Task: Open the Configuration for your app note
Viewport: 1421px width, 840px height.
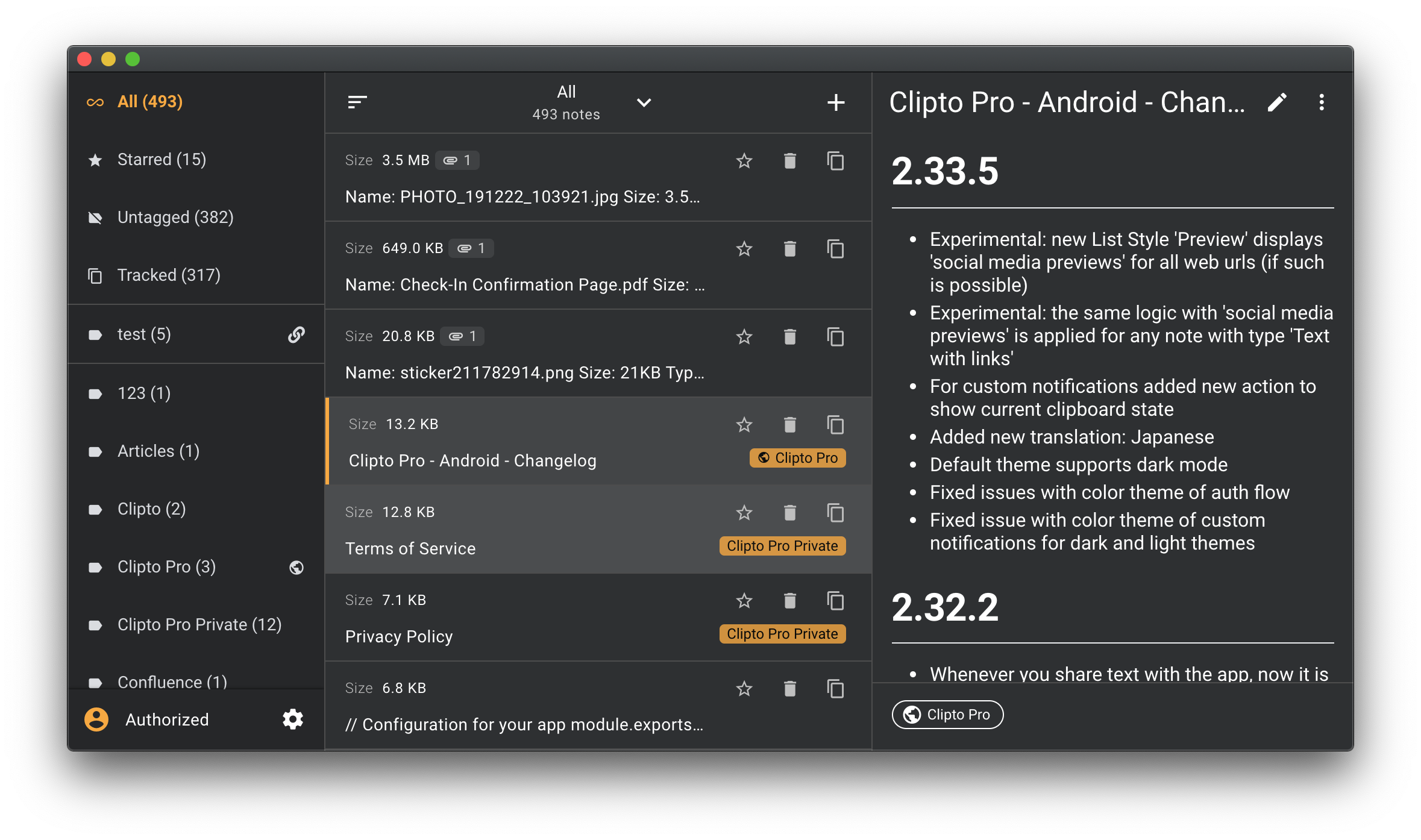Action: (x=524, y=724)
